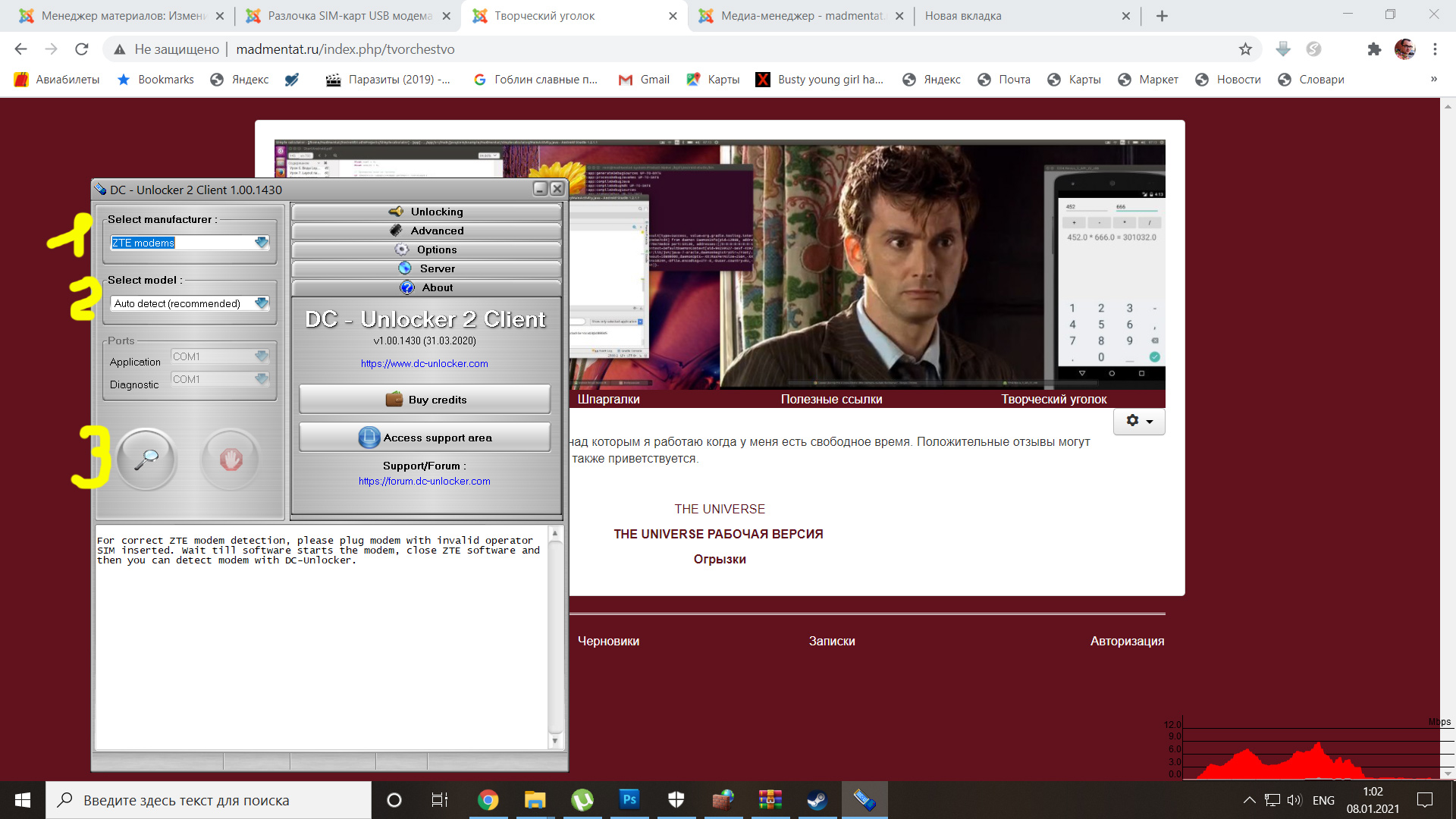Open the Windows Start menu
The height and width of the screenshot is (819, 1456).
click(23, 800)
